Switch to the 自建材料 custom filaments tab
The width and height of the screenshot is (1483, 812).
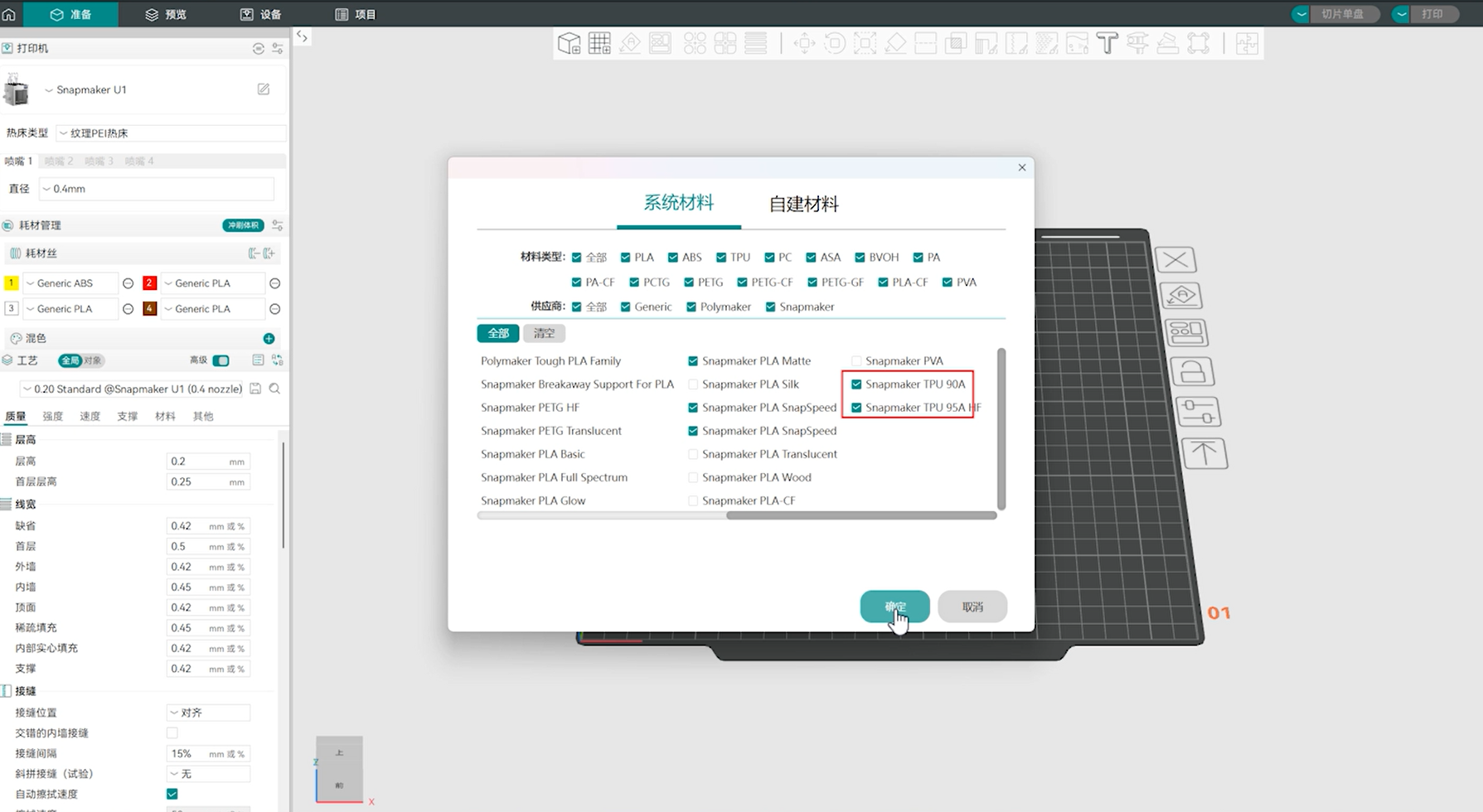[x=803, y=204]
